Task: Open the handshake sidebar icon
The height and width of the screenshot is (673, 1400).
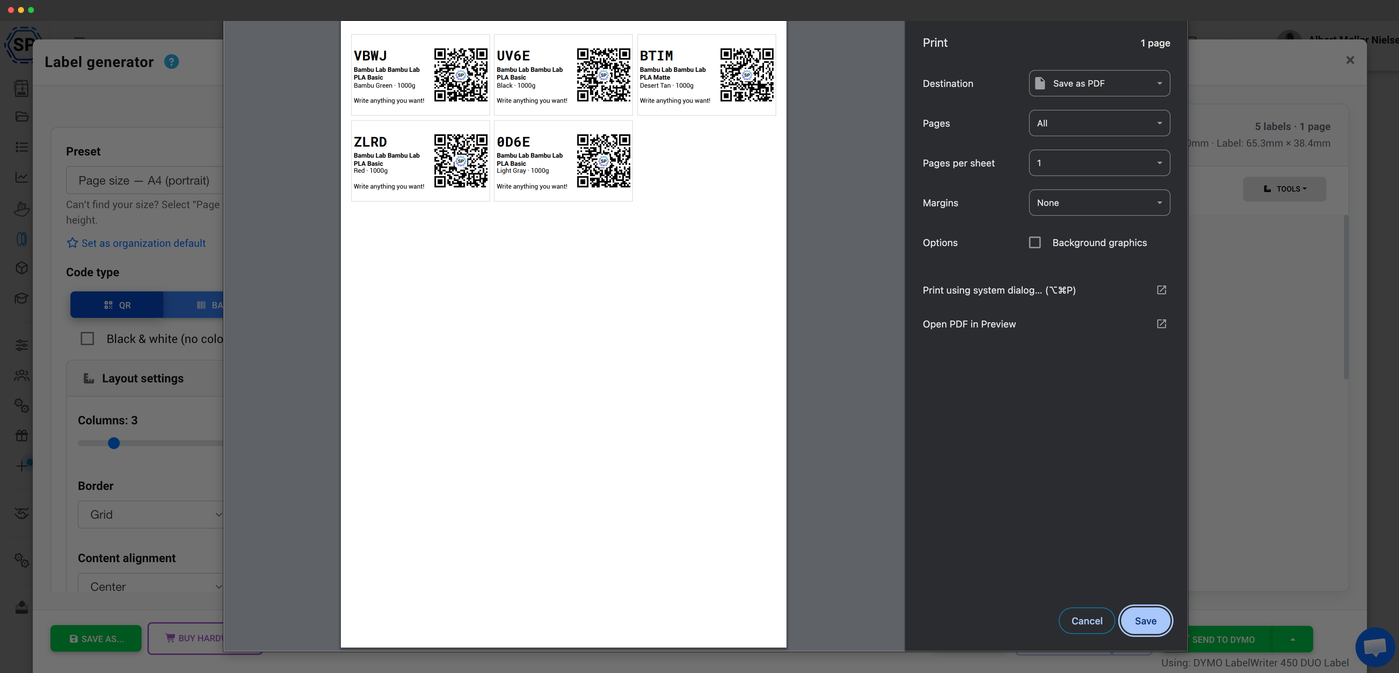Action: pos(22,513)
